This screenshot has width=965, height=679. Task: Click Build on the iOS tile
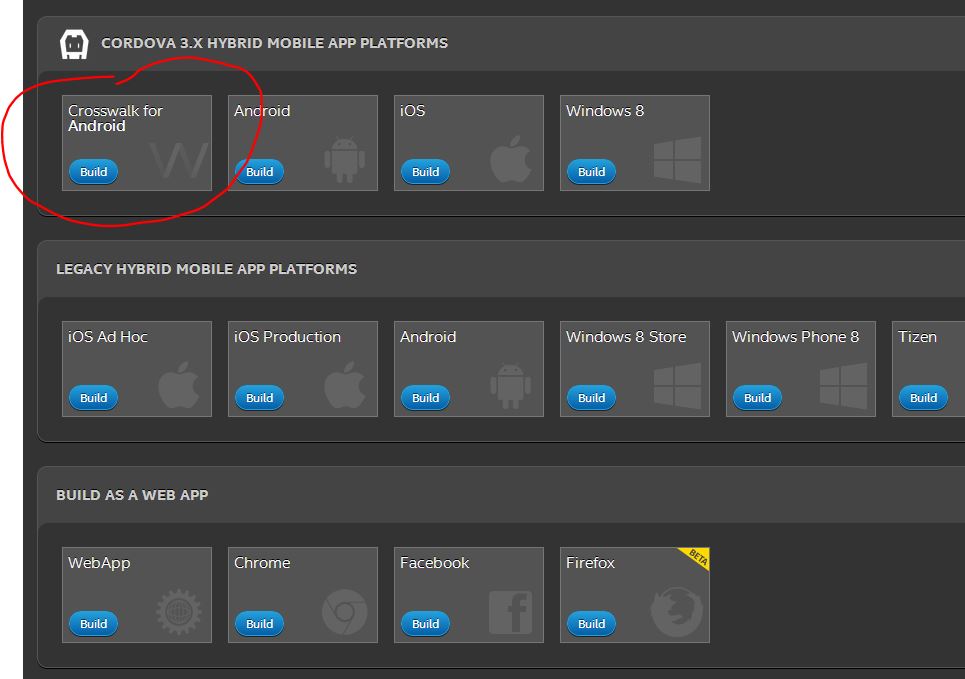point(425,172)
